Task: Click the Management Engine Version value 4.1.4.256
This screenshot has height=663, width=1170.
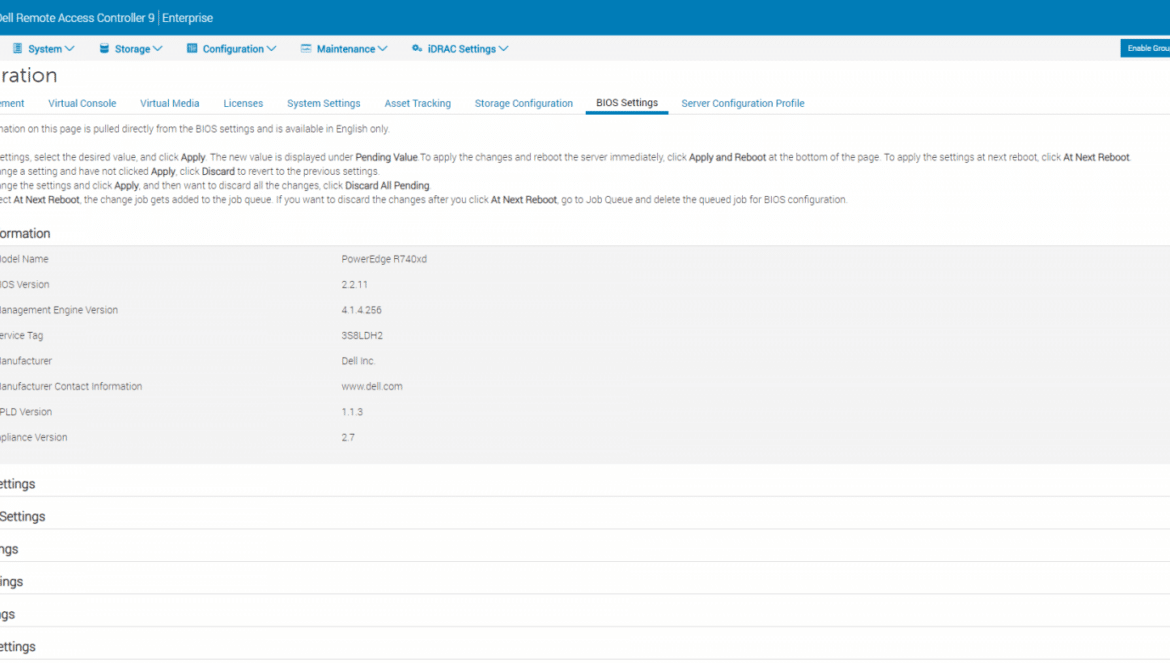Action: tap(361, 310)
